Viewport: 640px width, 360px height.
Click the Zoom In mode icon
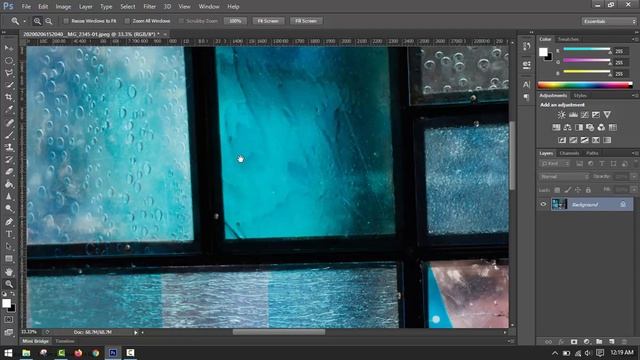[x=37, y=21]
